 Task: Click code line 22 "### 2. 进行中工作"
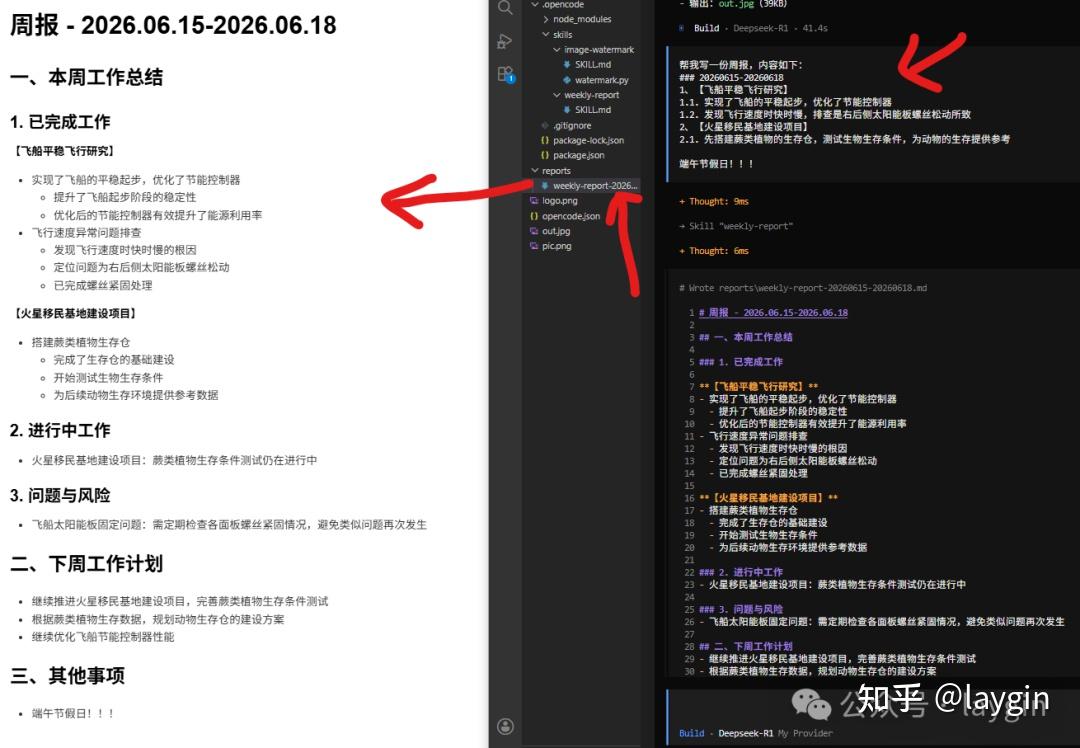pyautogui.click(x=740, y=572)
